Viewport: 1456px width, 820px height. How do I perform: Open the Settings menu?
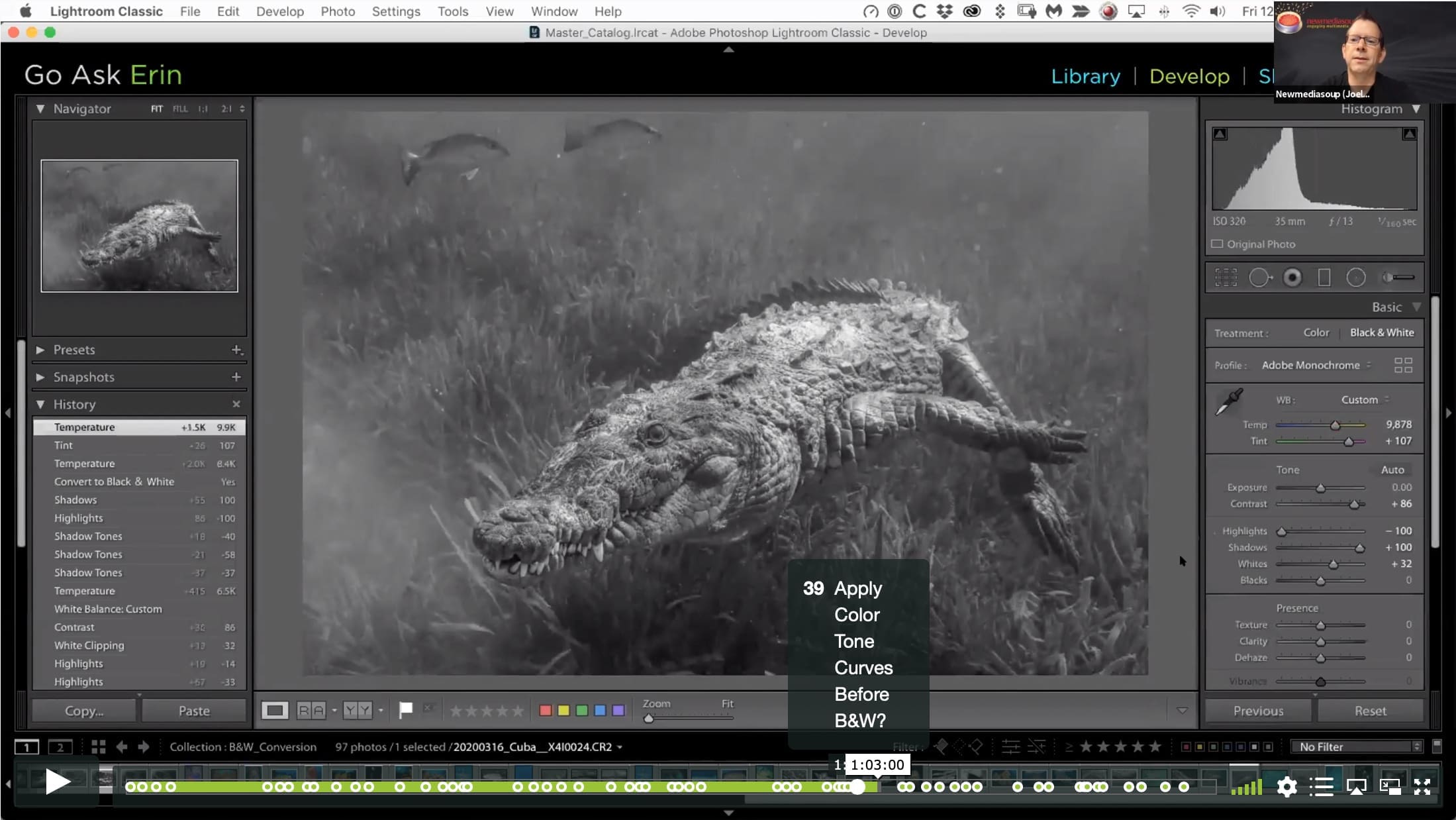coord(396,11)
